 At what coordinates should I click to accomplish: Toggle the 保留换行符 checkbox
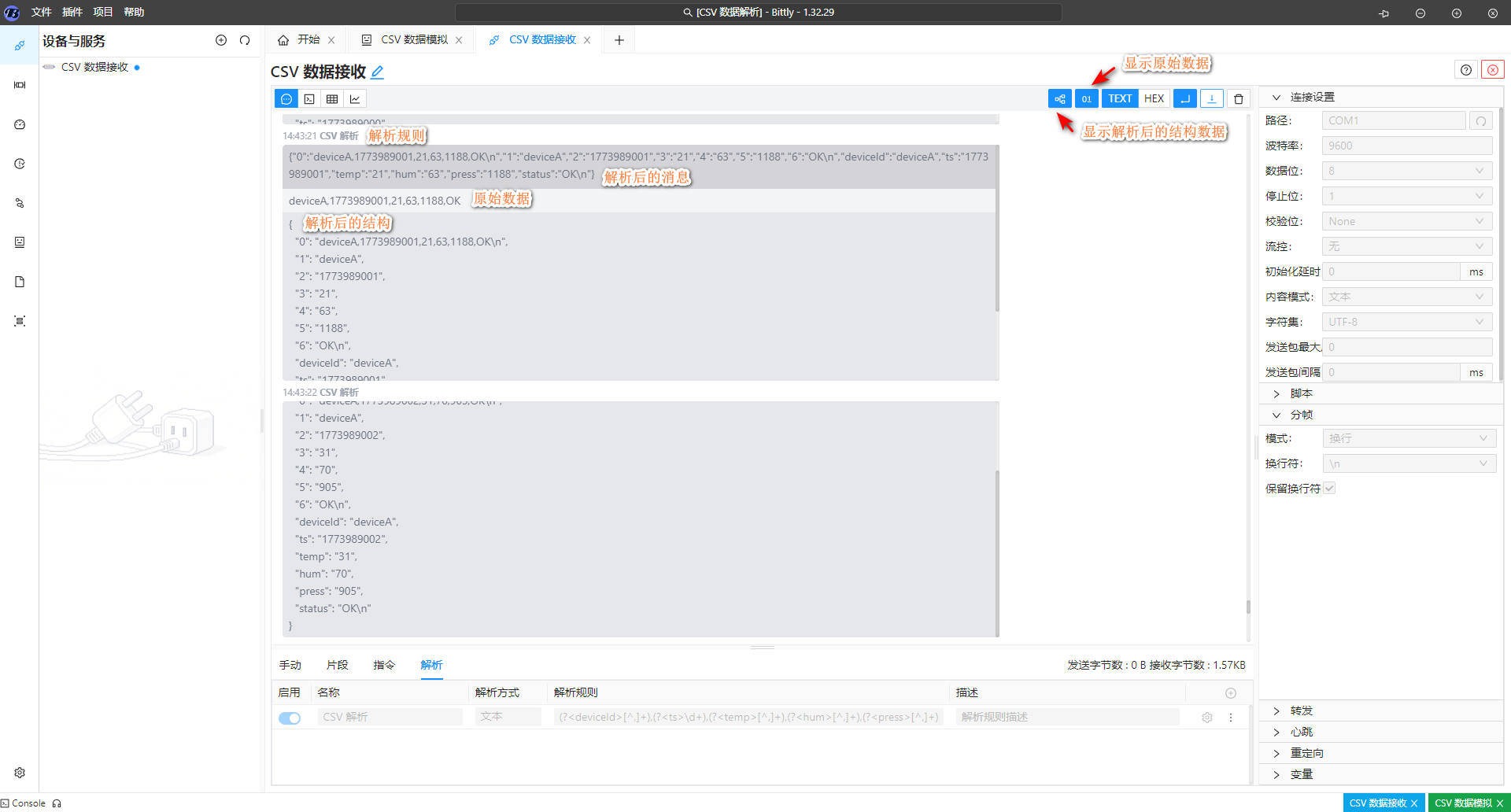point(1329,489)
